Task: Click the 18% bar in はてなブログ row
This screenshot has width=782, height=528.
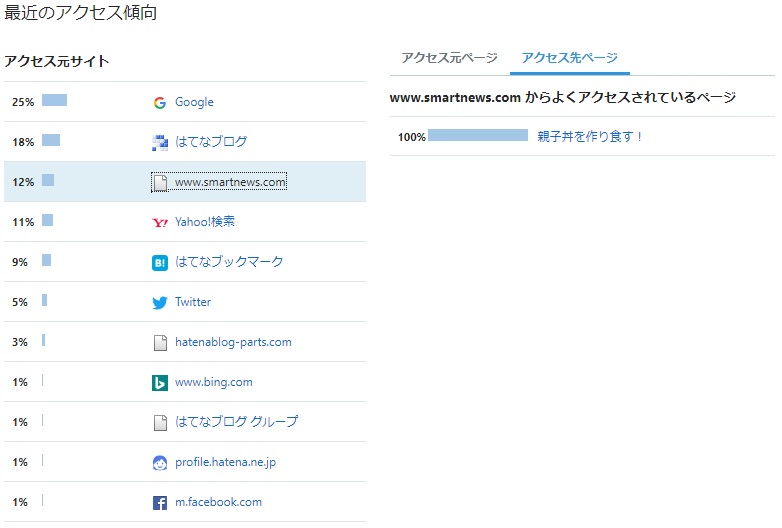Action: pyautogui.click(x=51, y=140)
